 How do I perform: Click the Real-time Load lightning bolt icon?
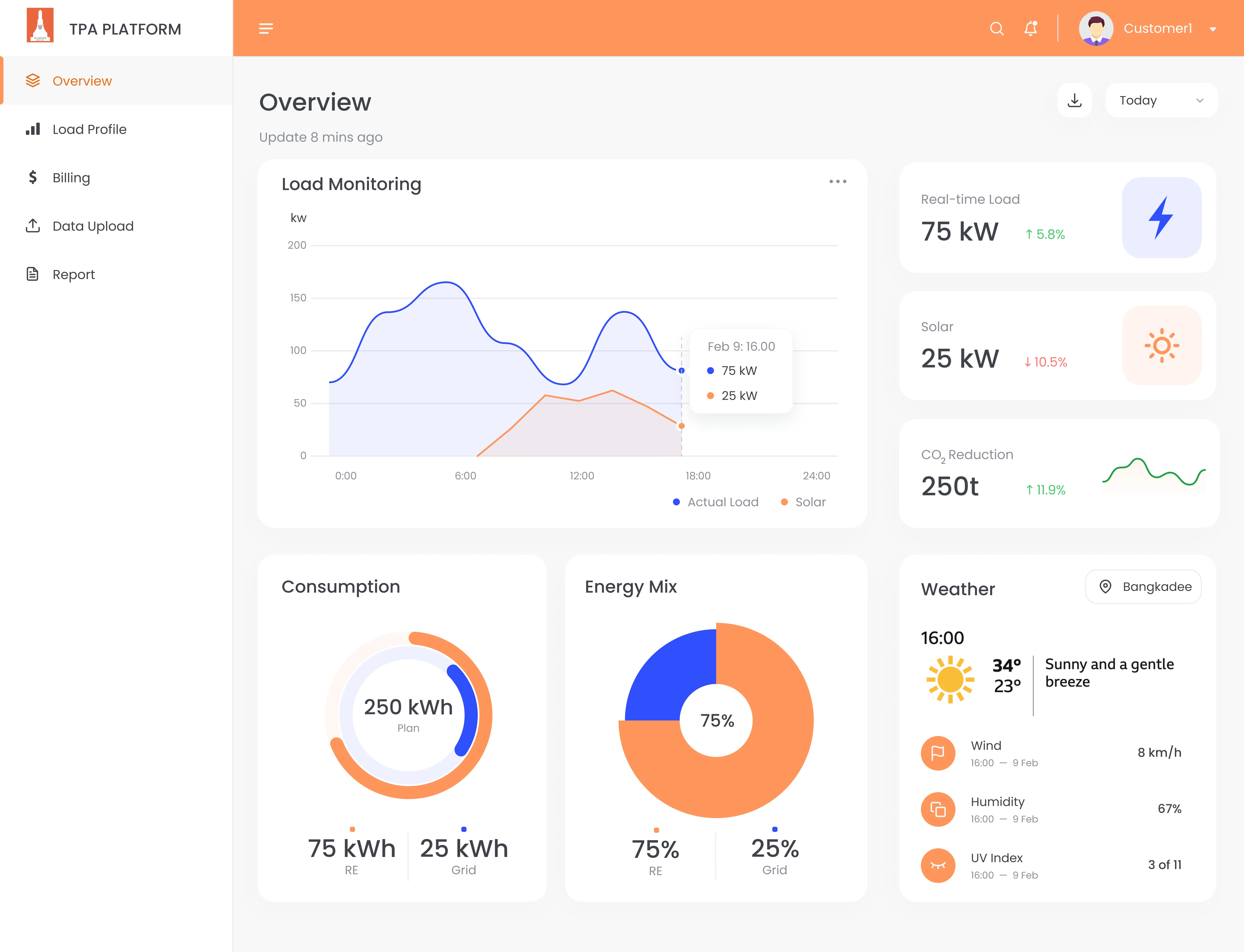click(1161, 218)
